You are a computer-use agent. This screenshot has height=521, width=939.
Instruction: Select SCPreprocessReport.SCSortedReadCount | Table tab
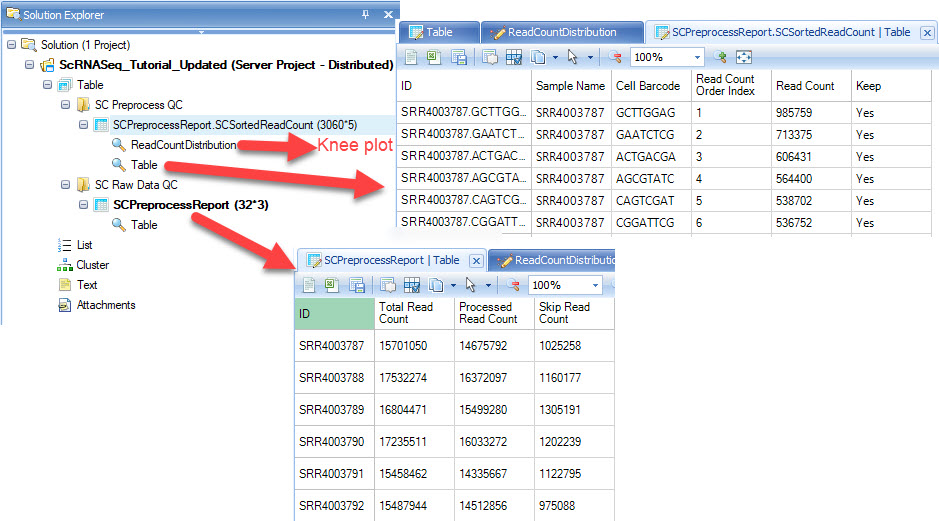click(790, 32)
